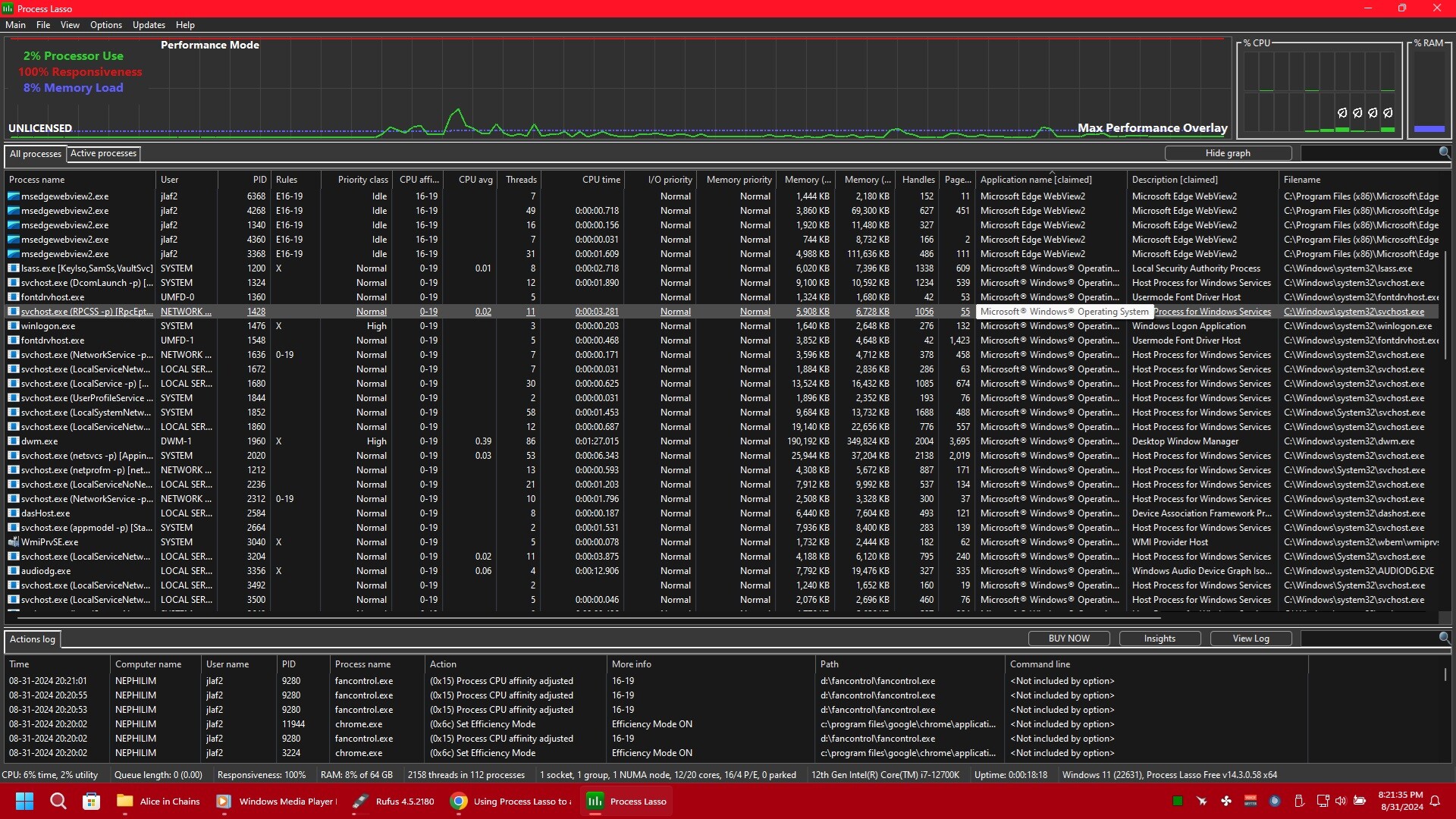Open the Alice in Chains folder taskbar item
The image size is (1456, 819).
(x=158, y=802)
